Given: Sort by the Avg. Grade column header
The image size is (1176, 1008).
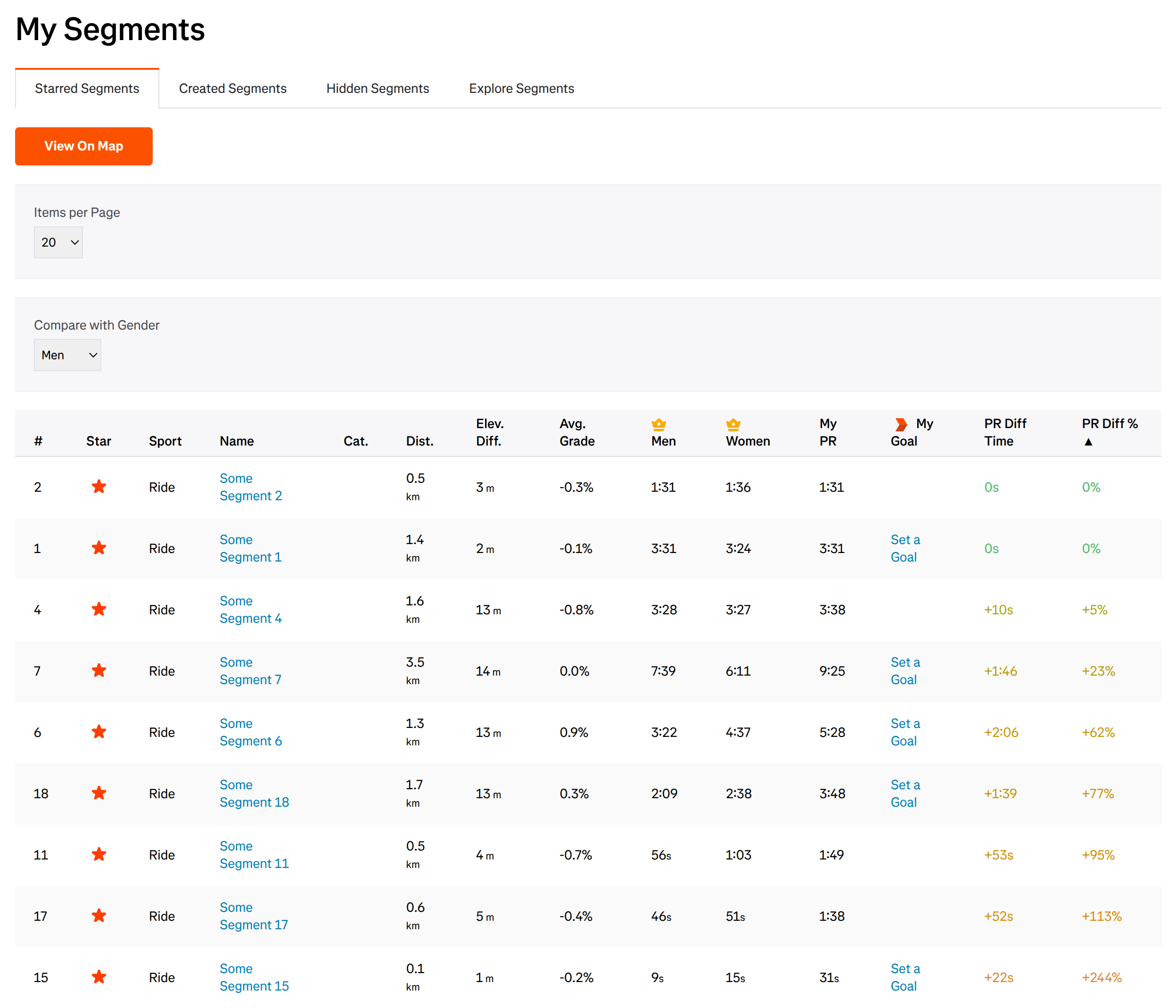Looking at the screenshot, I should [576, 432].
